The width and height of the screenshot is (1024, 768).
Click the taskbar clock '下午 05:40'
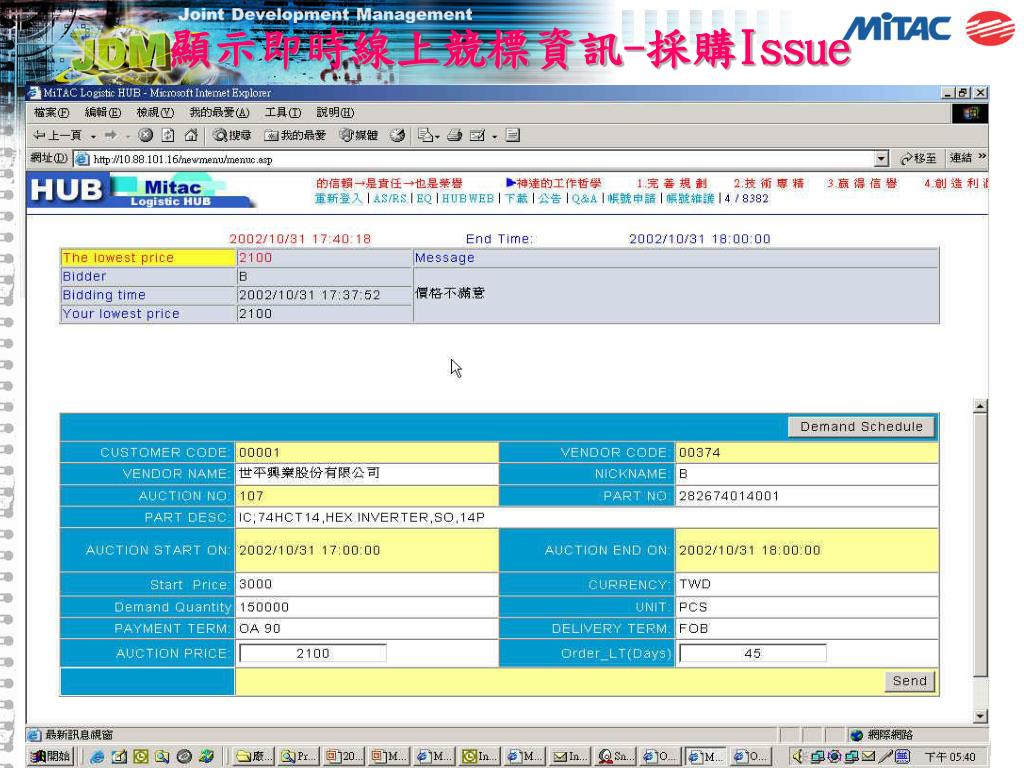tap(950, 757)
